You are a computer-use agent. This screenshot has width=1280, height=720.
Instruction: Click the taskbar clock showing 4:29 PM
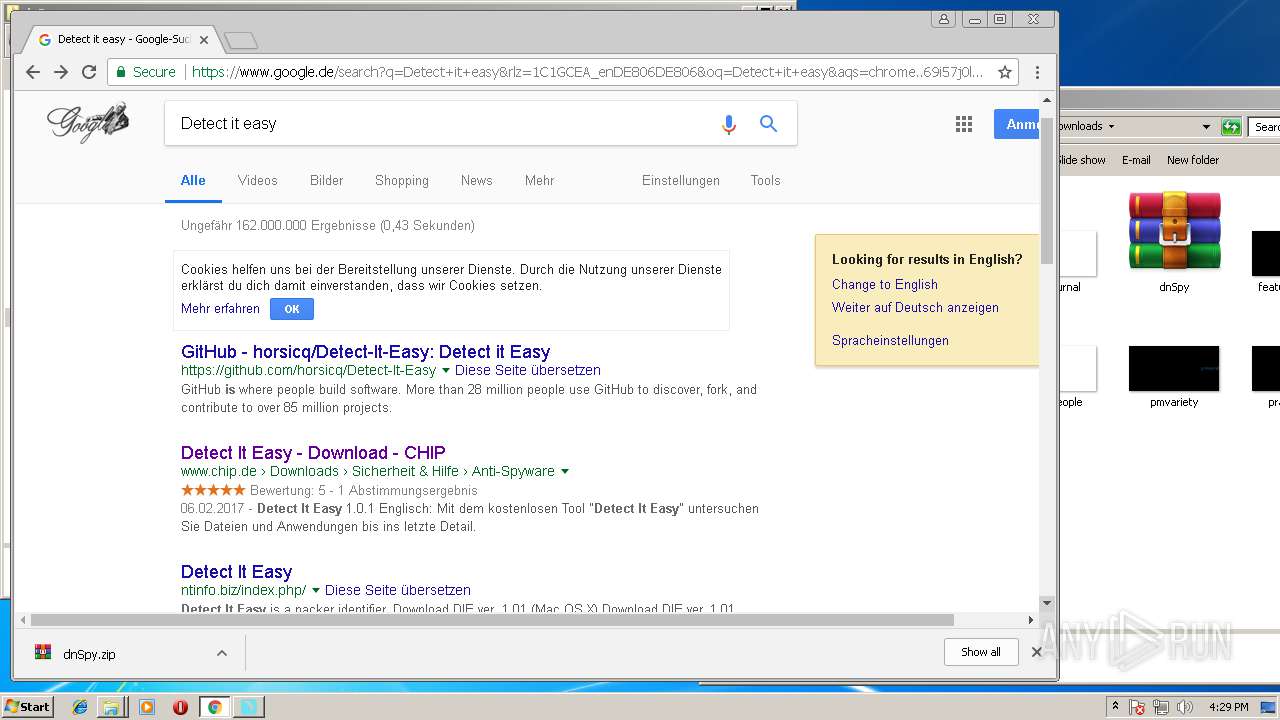tap(1228, 707)
